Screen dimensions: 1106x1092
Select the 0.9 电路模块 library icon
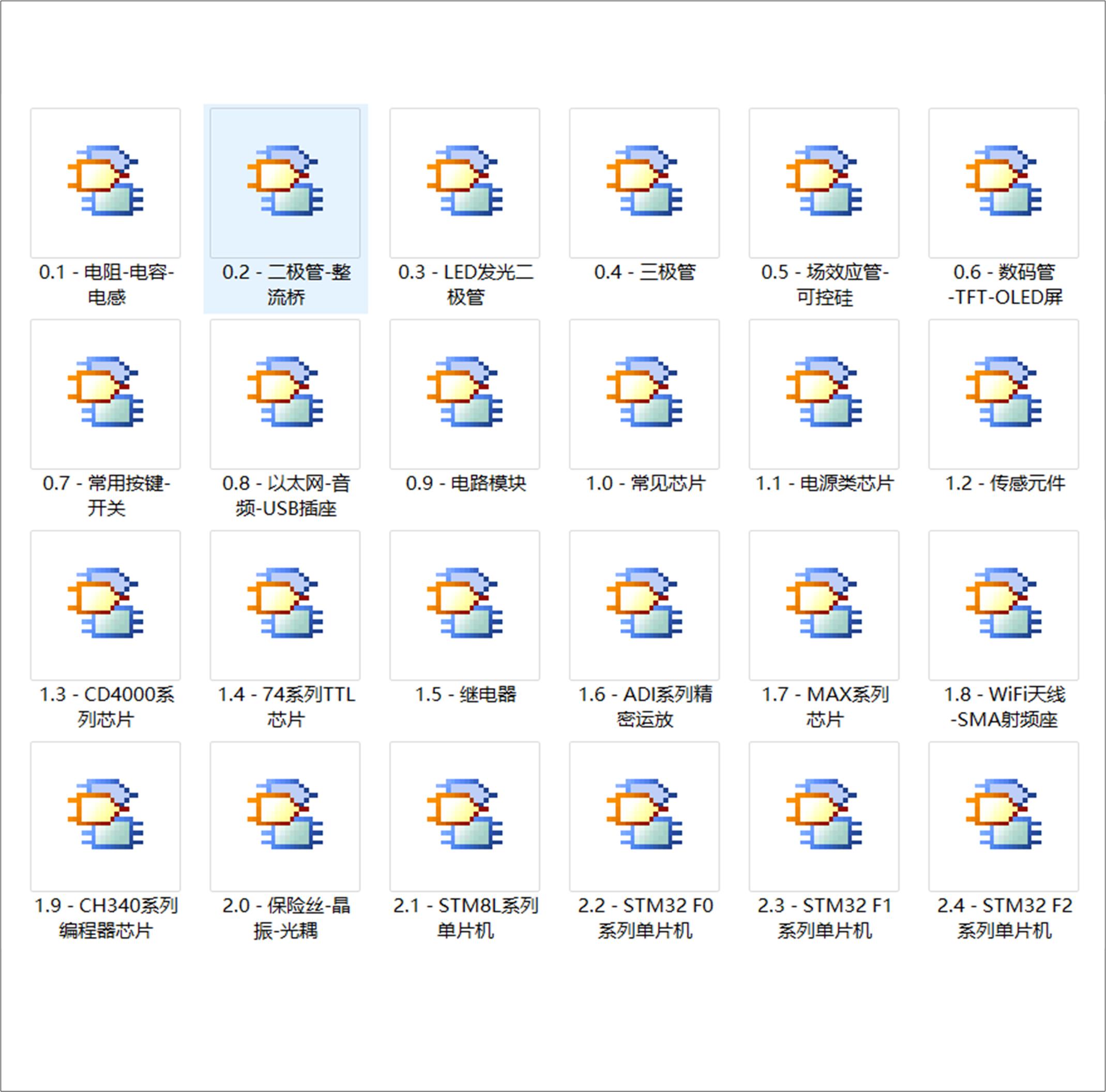pos(465,394)
